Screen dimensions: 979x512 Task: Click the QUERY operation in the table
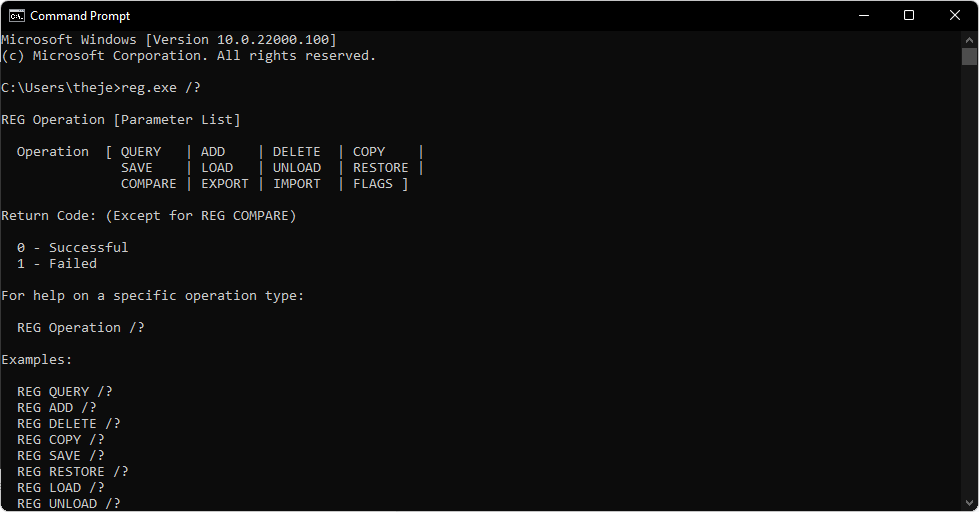(x=141, y=152)
